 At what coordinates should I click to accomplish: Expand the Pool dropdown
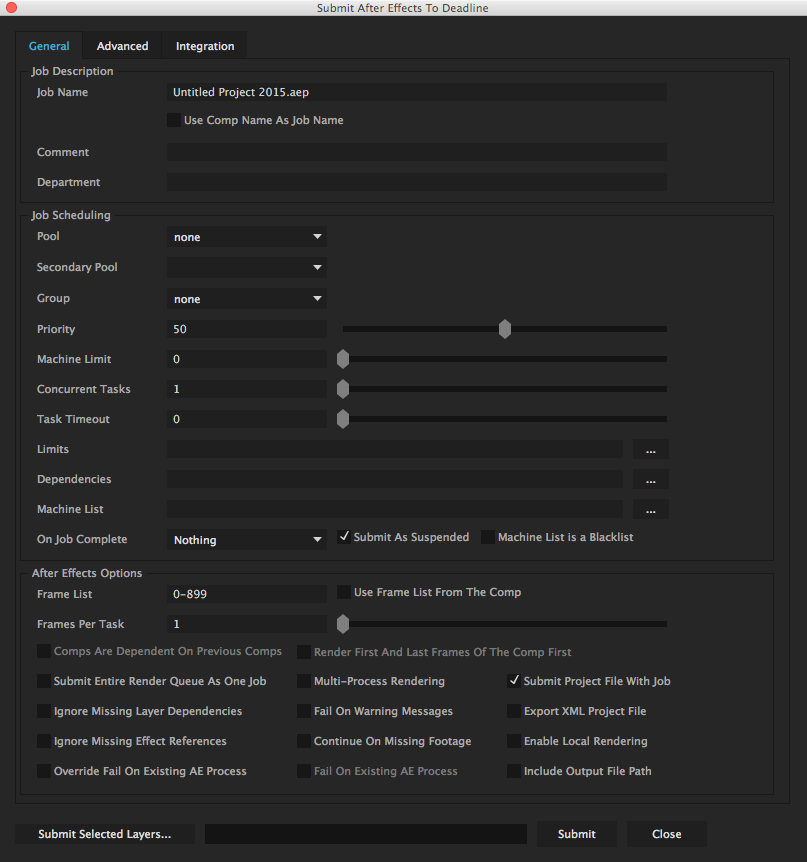coord(246,237)
